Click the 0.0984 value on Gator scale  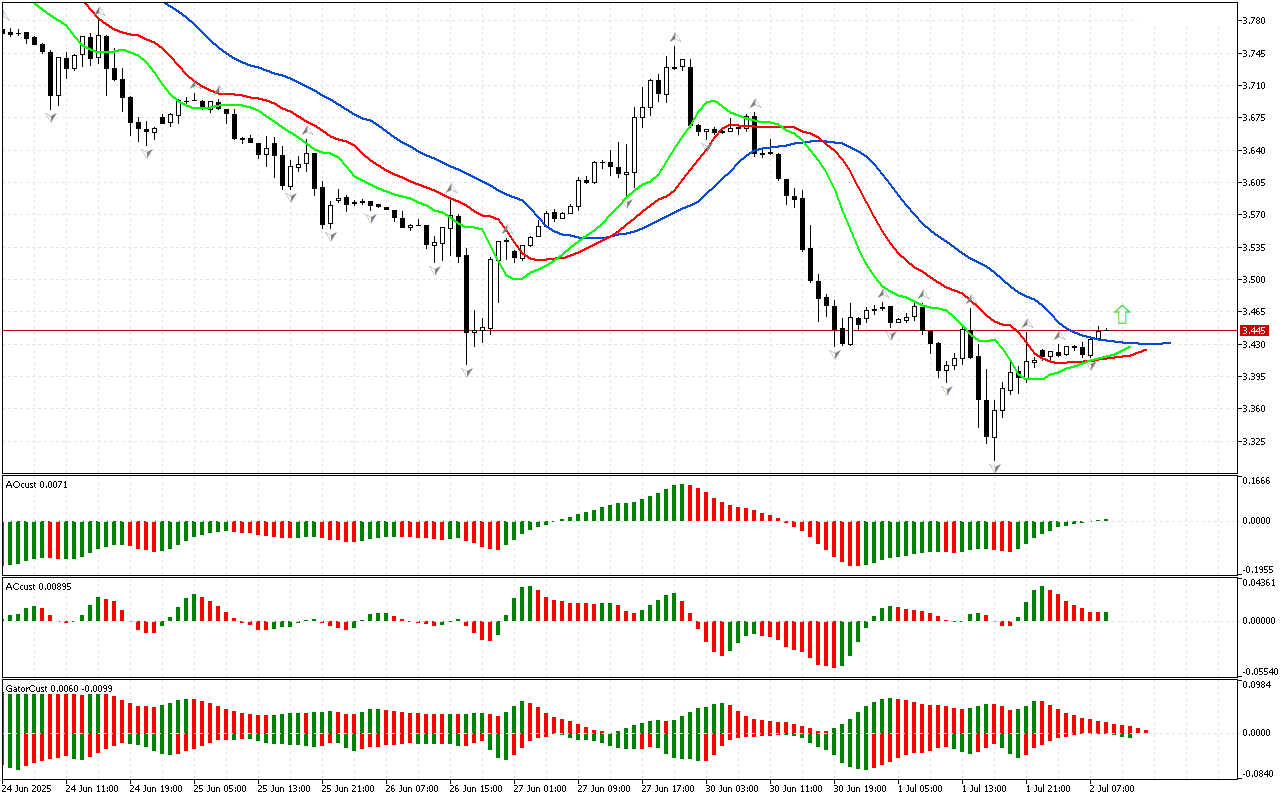pos(1256,685)
